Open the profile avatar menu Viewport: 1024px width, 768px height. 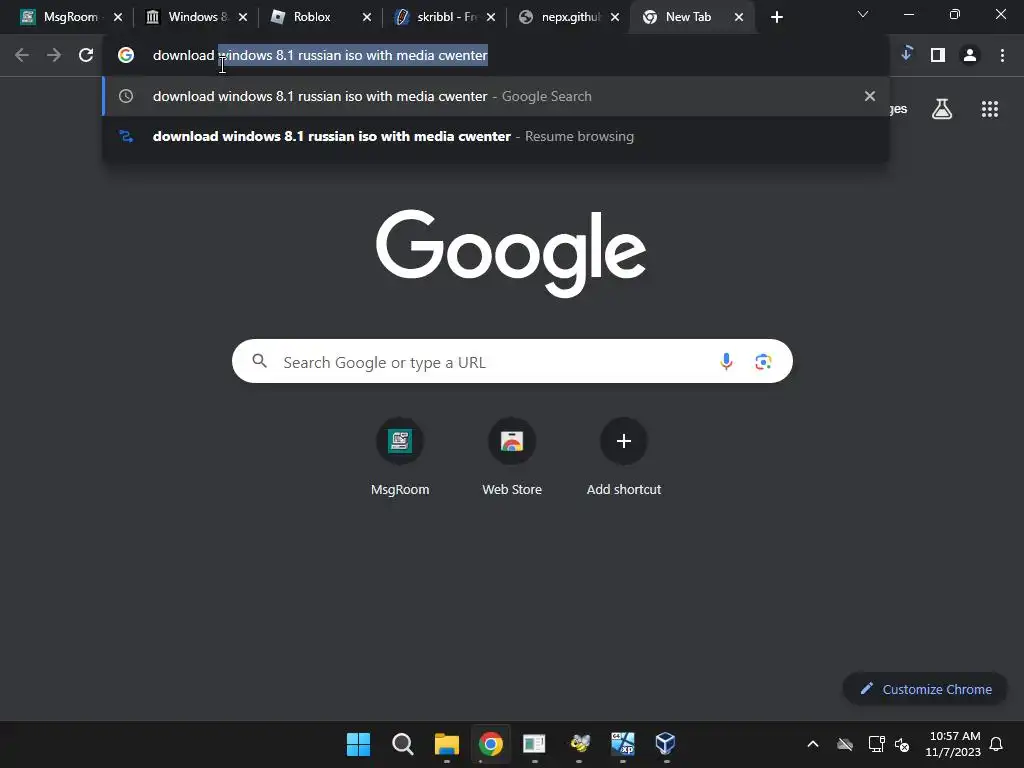(x=970, y=56)
